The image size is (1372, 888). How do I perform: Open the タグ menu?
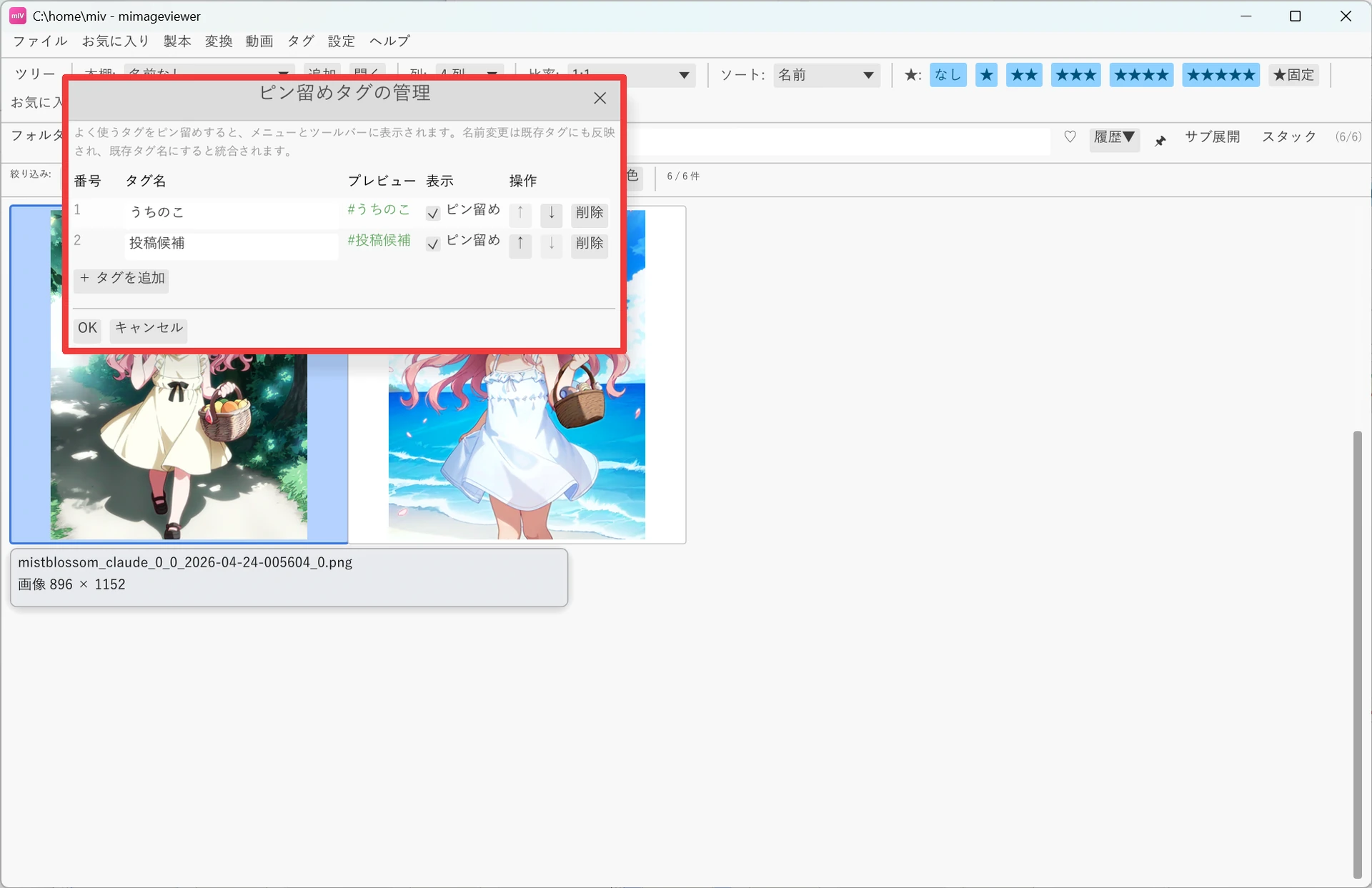click(x=300, y=41)
